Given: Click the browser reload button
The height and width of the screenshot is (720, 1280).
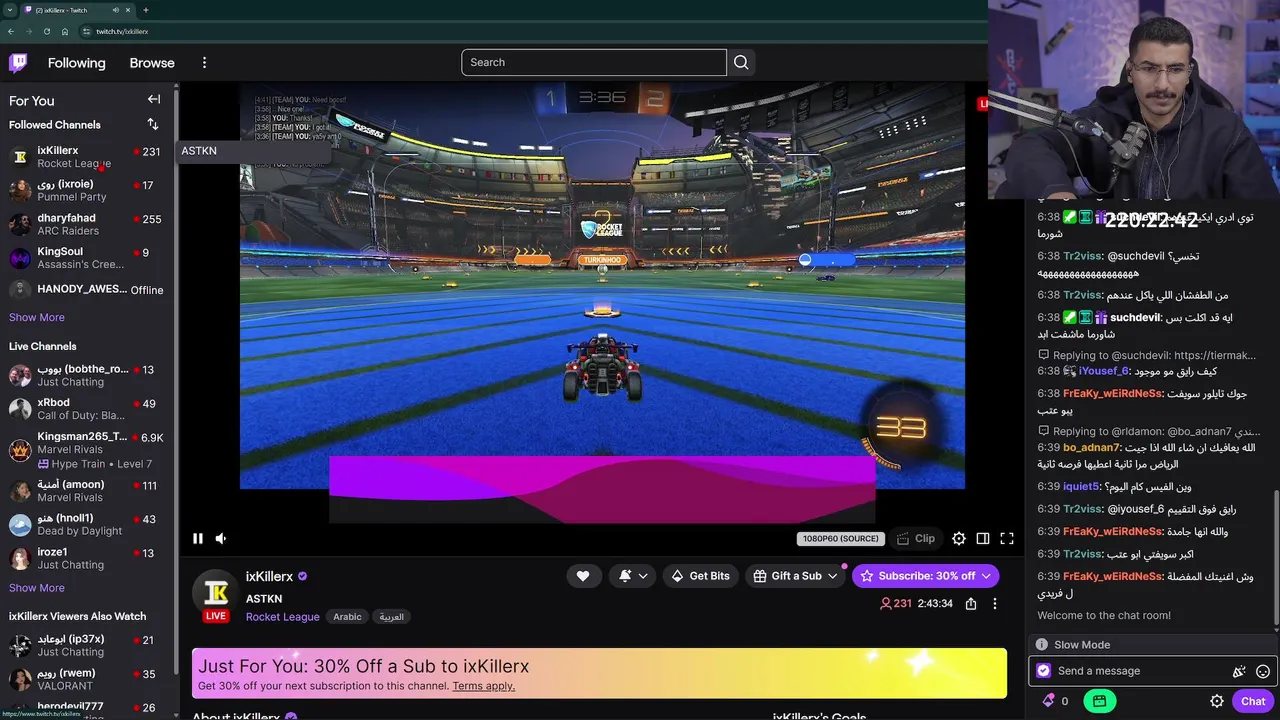Looking at the screenshot, I should point(46,31).
